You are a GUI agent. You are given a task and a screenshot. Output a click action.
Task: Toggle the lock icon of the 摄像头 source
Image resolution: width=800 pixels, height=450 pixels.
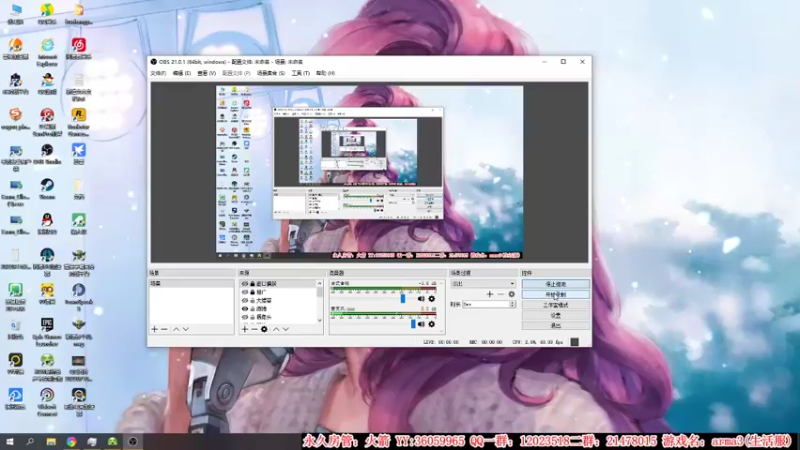(x=253, y=317)
